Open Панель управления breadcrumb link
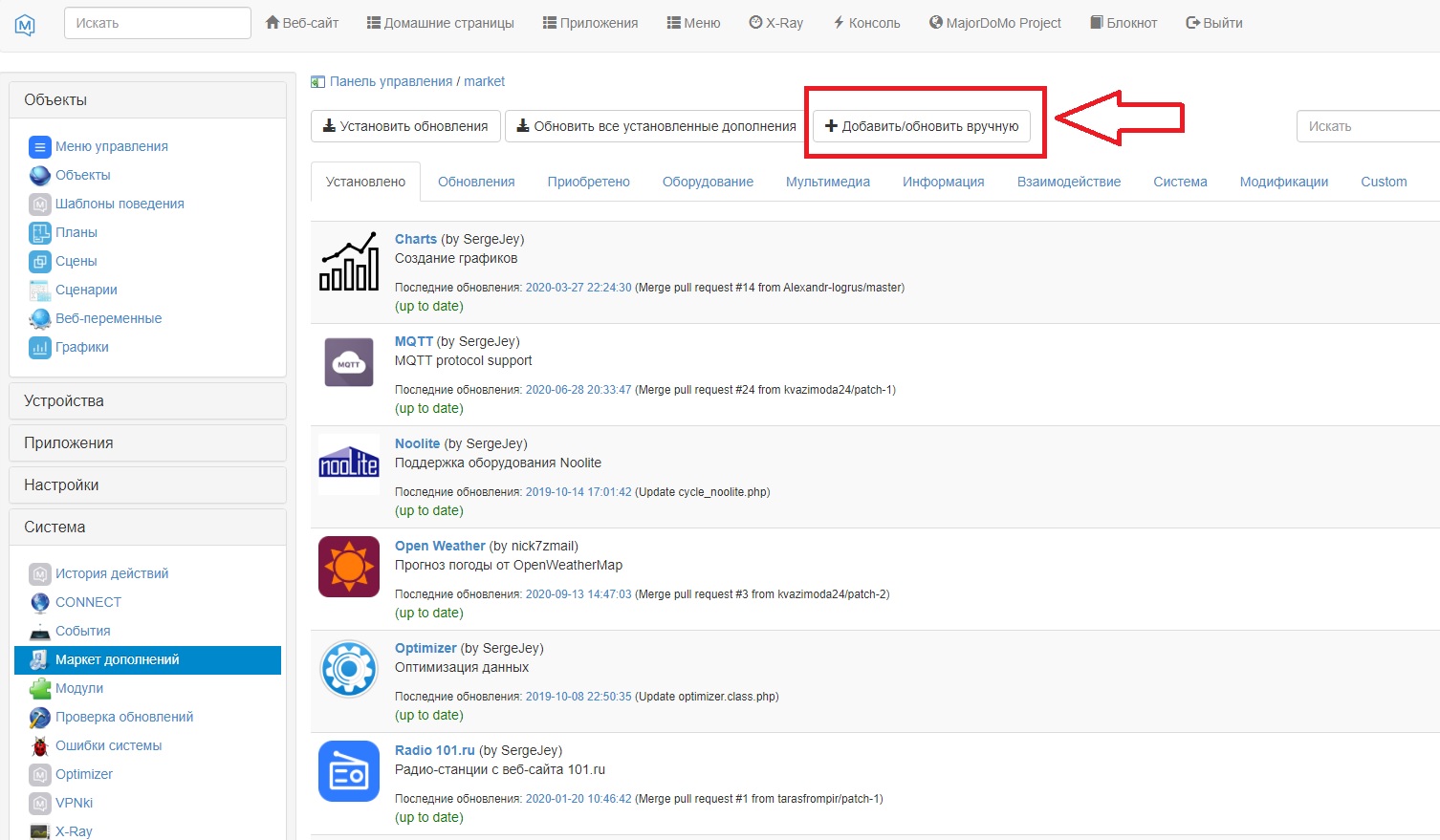 [391, 81]
